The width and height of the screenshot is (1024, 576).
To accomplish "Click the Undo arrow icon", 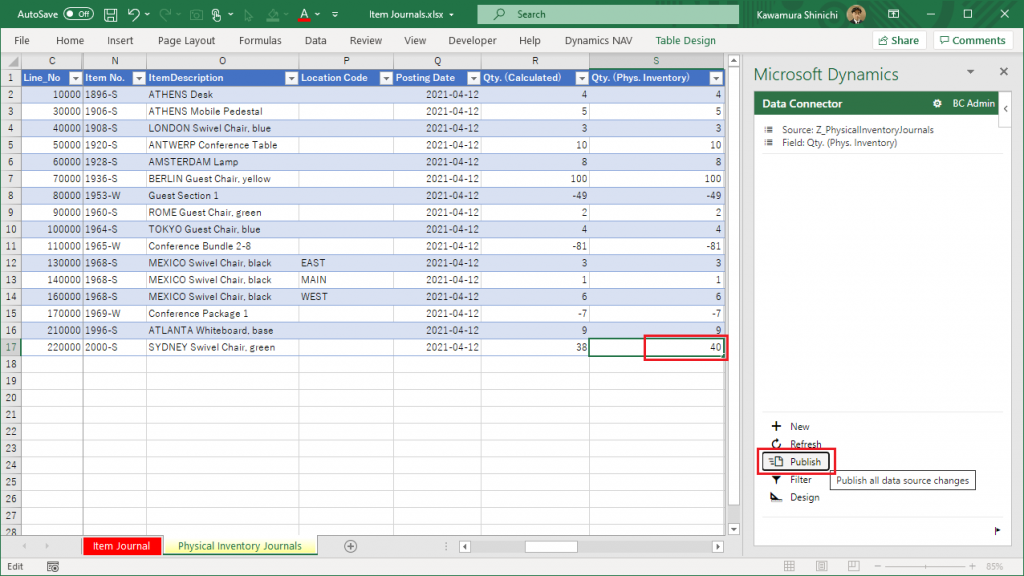I will click(x=133, y=14).
